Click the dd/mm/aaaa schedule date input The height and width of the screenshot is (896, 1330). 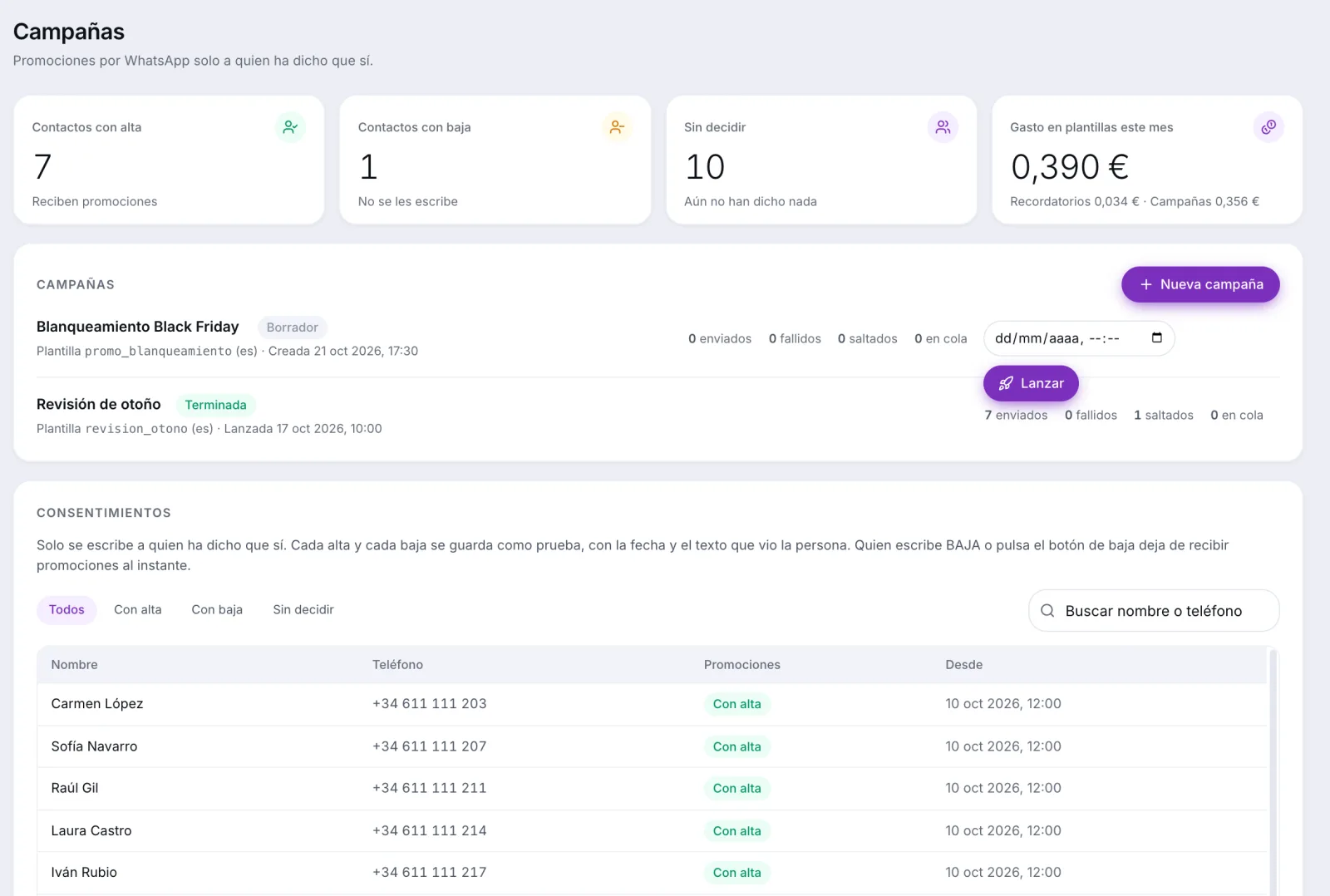pos(1079,338)
